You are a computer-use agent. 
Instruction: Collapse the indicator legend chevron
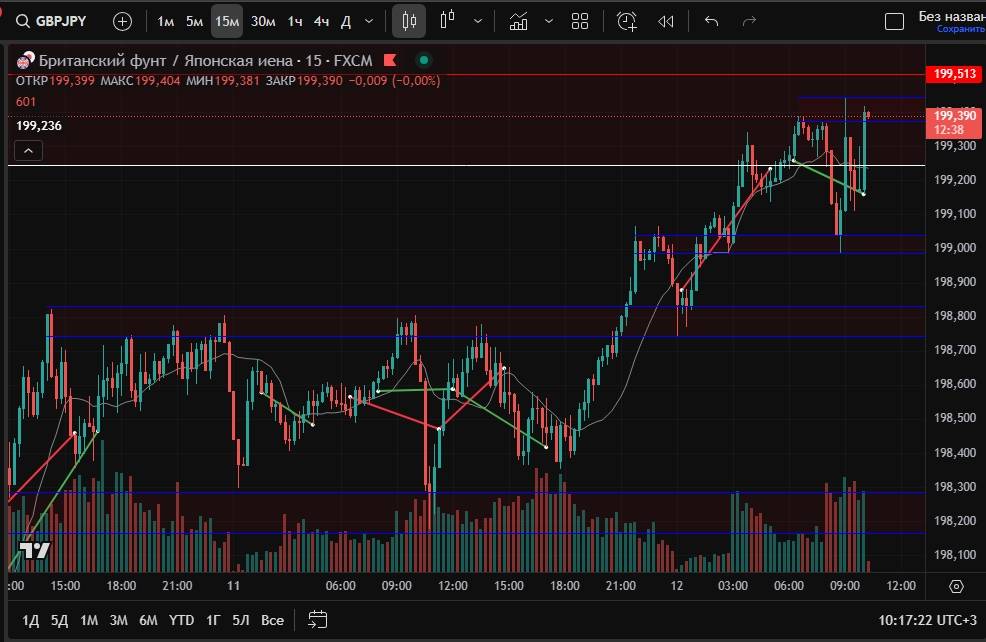(29, 151)
